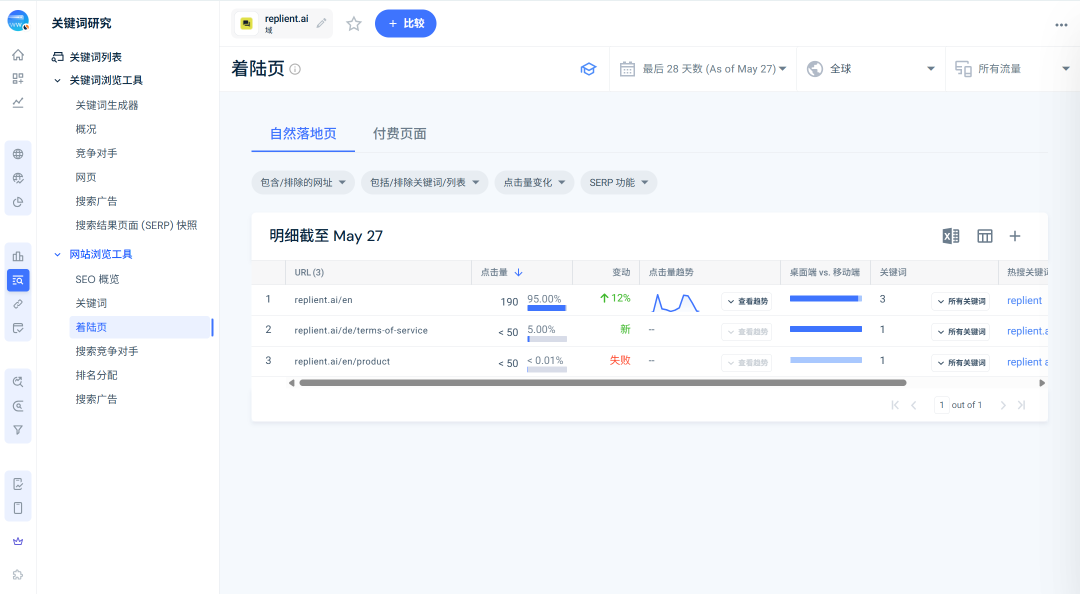Viewport: 1080px width, 594px height.
Task: Click the info icon next to 着陆页
Action: 295,69
